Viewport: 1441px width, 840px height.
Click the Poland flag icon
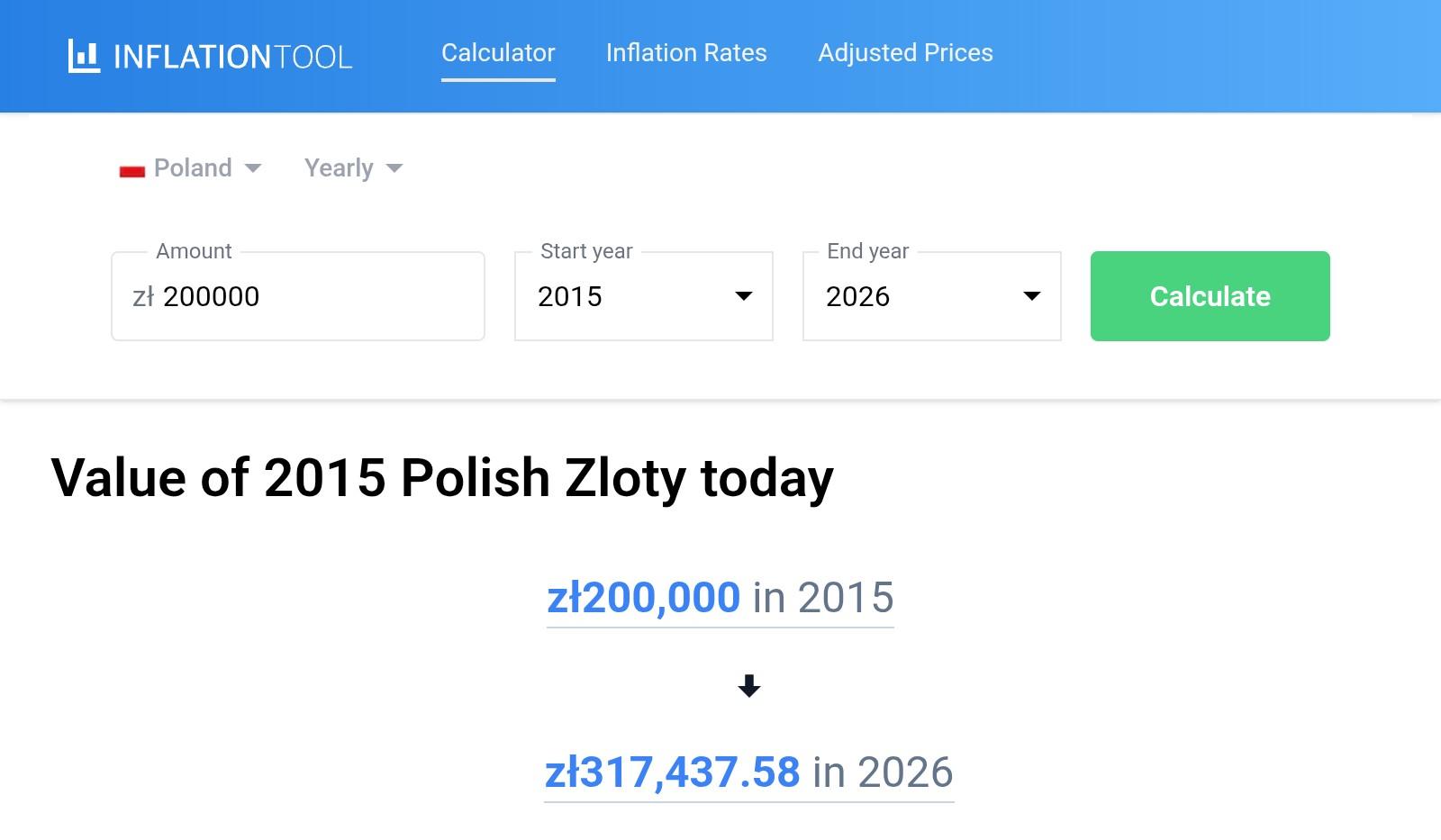coord(132,170)
